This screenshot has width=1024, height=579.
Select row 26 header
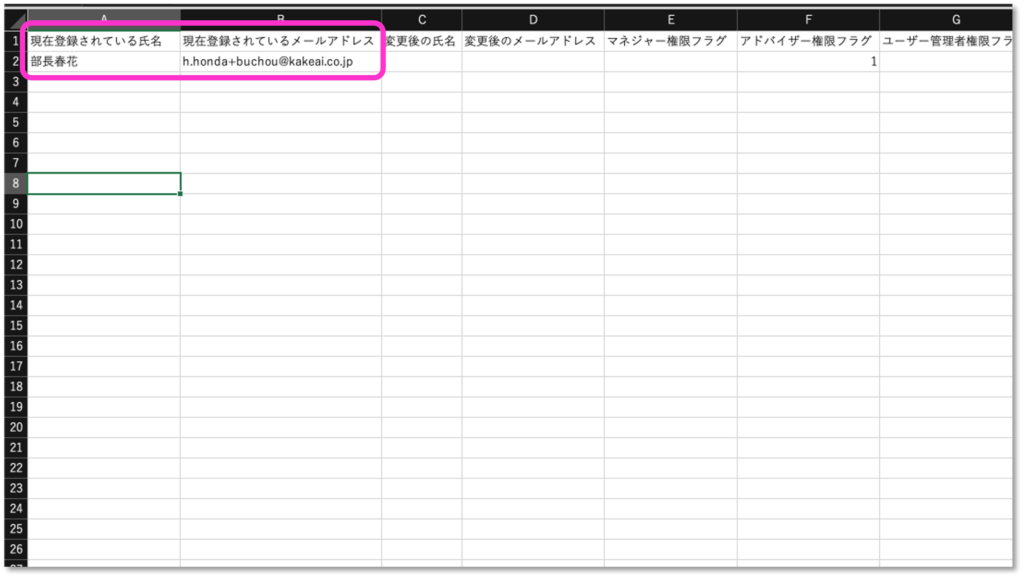coord(16,549)
